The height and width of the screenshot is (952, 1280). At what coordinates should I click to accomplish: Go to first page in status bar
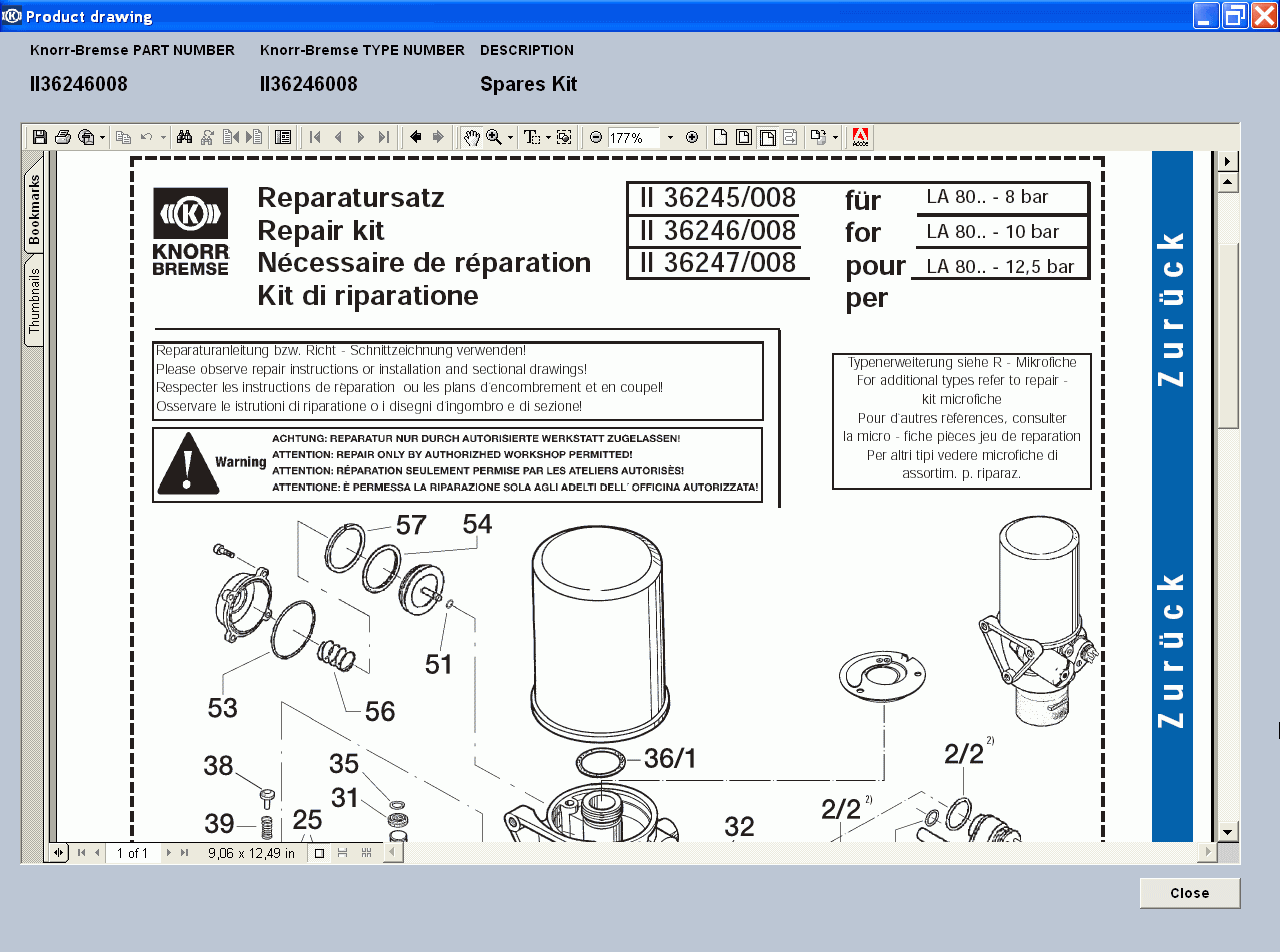coord(82,853)
